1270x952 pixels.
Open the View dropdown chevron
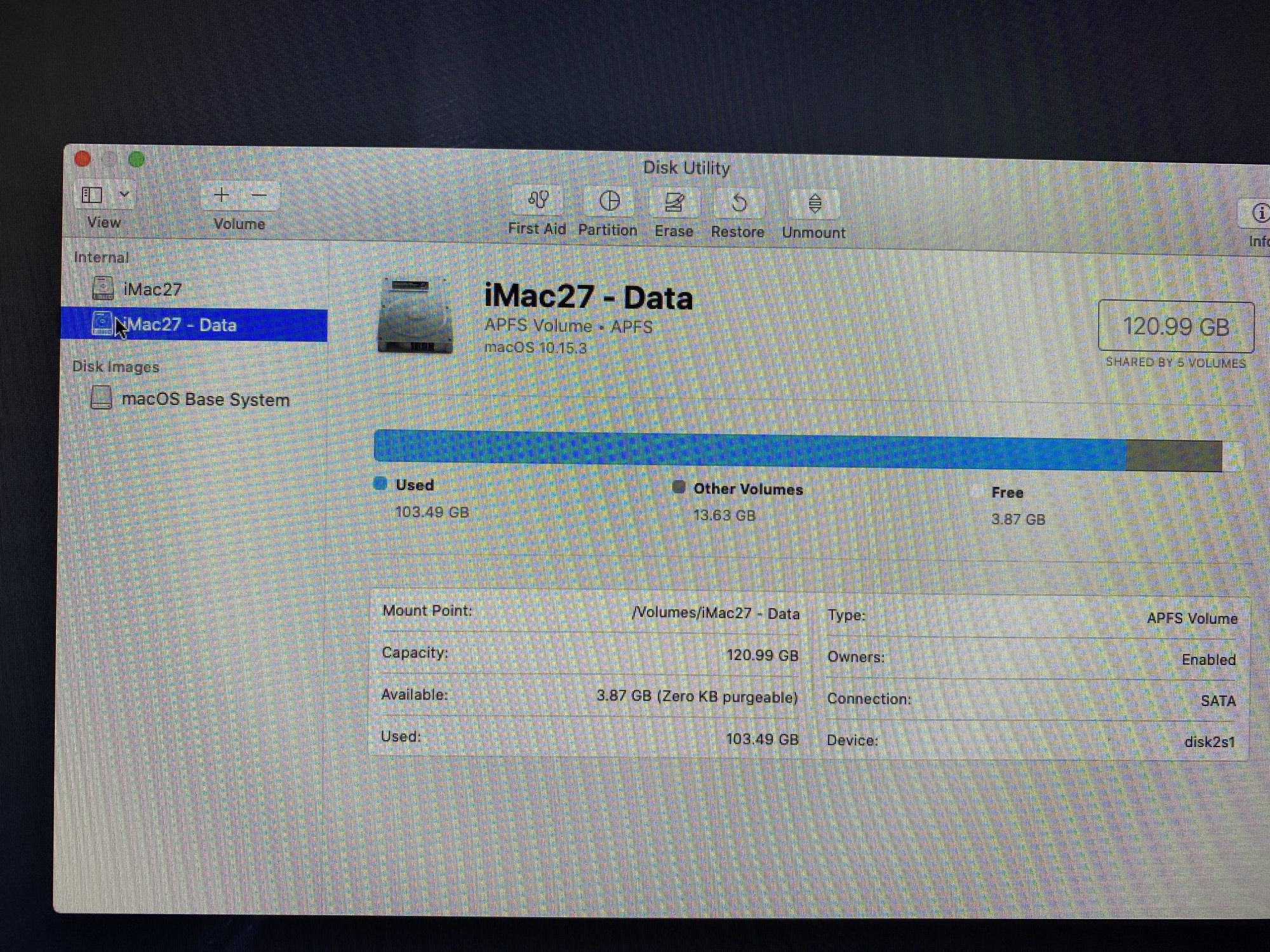tap(124, 194)
